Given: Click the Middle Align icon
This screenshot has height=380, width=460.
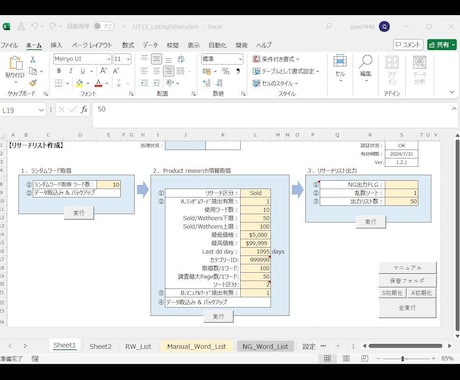Looking at the screenshot, I should 156,59.
